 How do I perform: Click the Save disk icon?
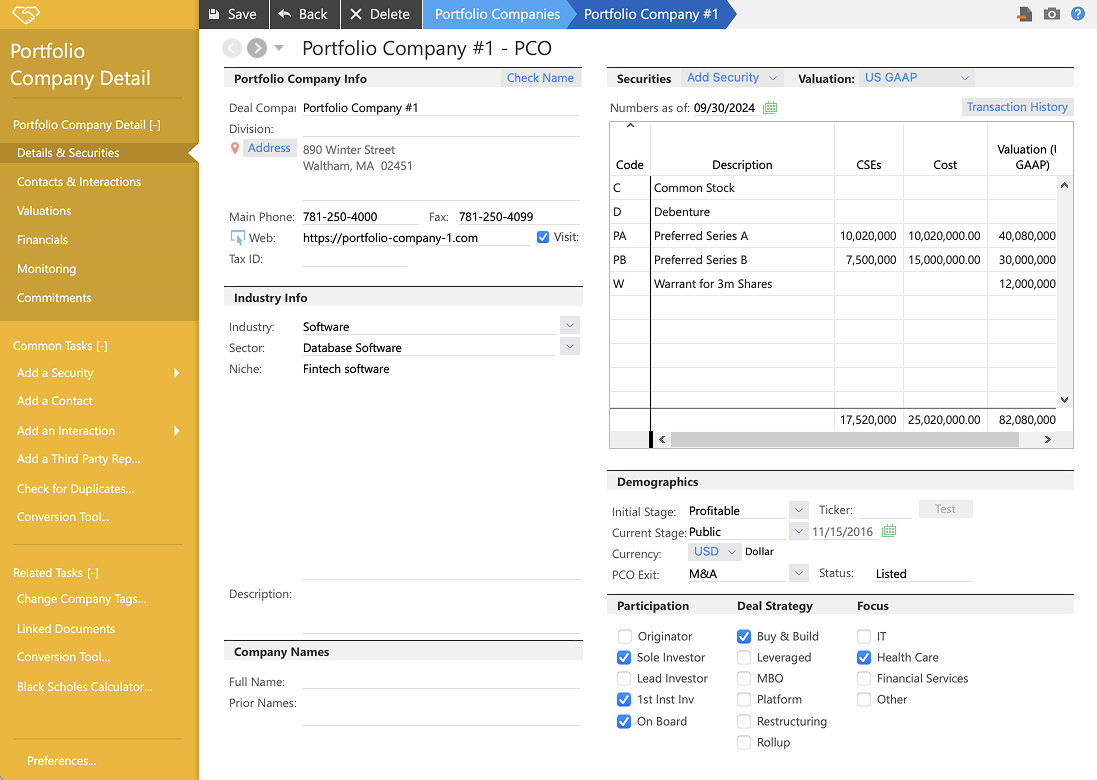point(214,14)
